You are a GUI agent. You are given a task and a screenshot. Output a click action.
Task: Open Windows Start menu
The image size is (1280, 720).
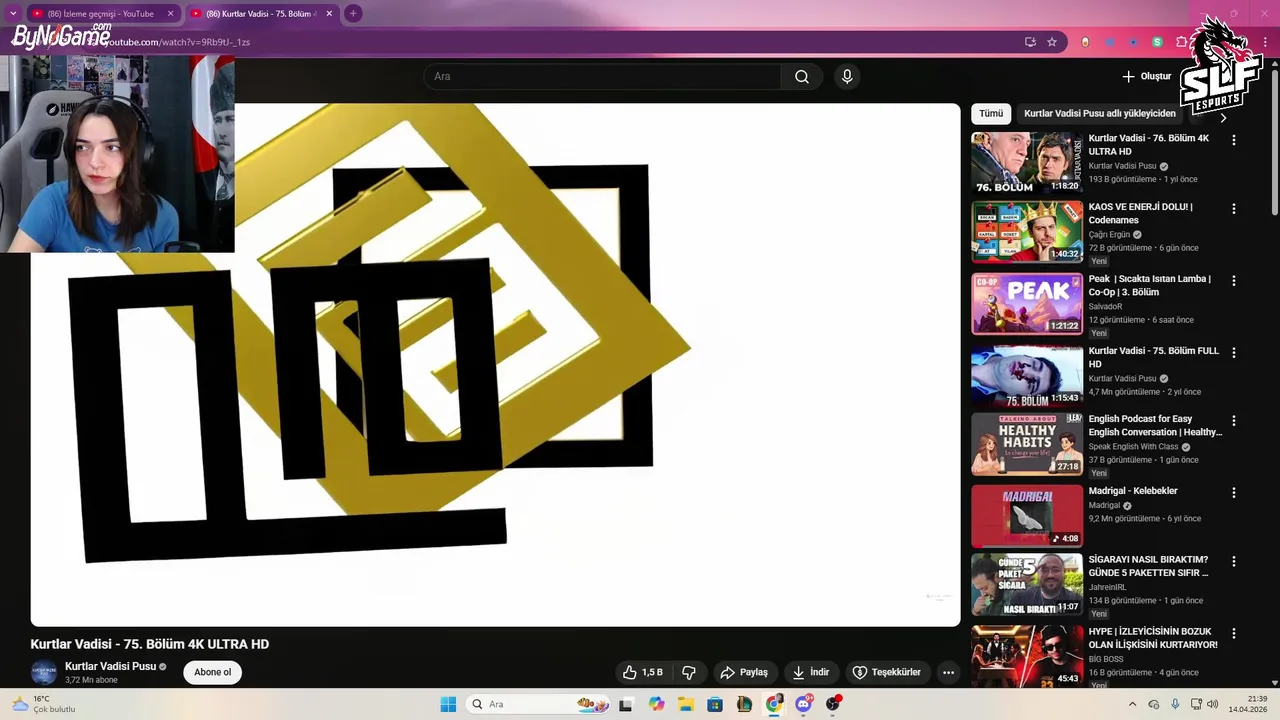448,704
